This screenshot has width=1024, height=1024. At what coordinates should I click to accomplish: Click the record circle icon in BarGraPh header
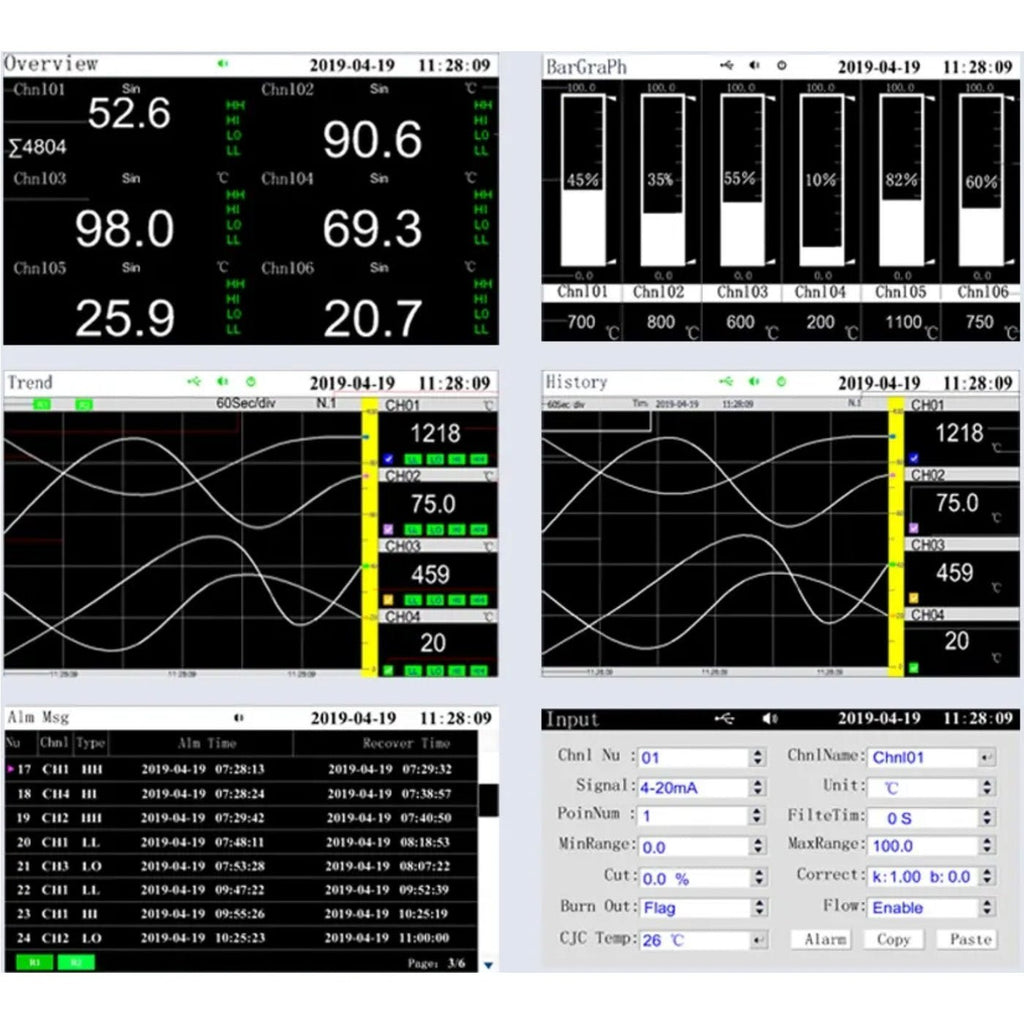coord(781,65)
